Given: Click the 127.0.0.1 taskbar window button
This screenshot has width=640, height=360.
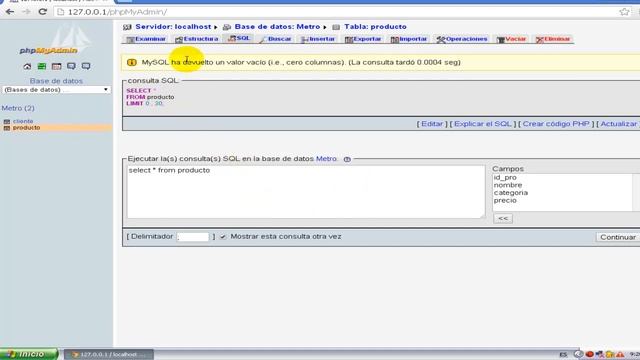Looking at the screenshot, I should click(109, 354).
